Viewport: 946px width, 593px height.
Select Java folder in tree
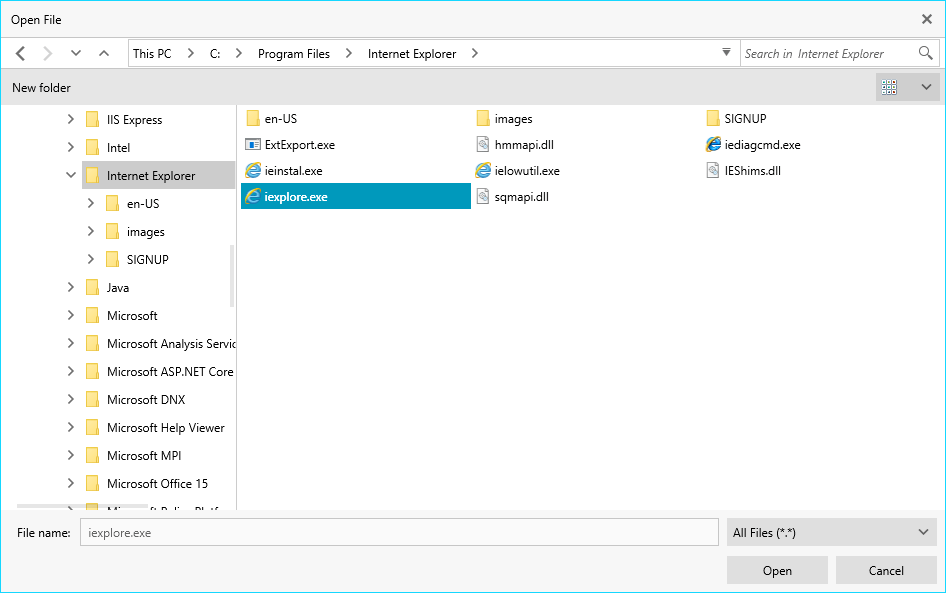coord(118,288)
